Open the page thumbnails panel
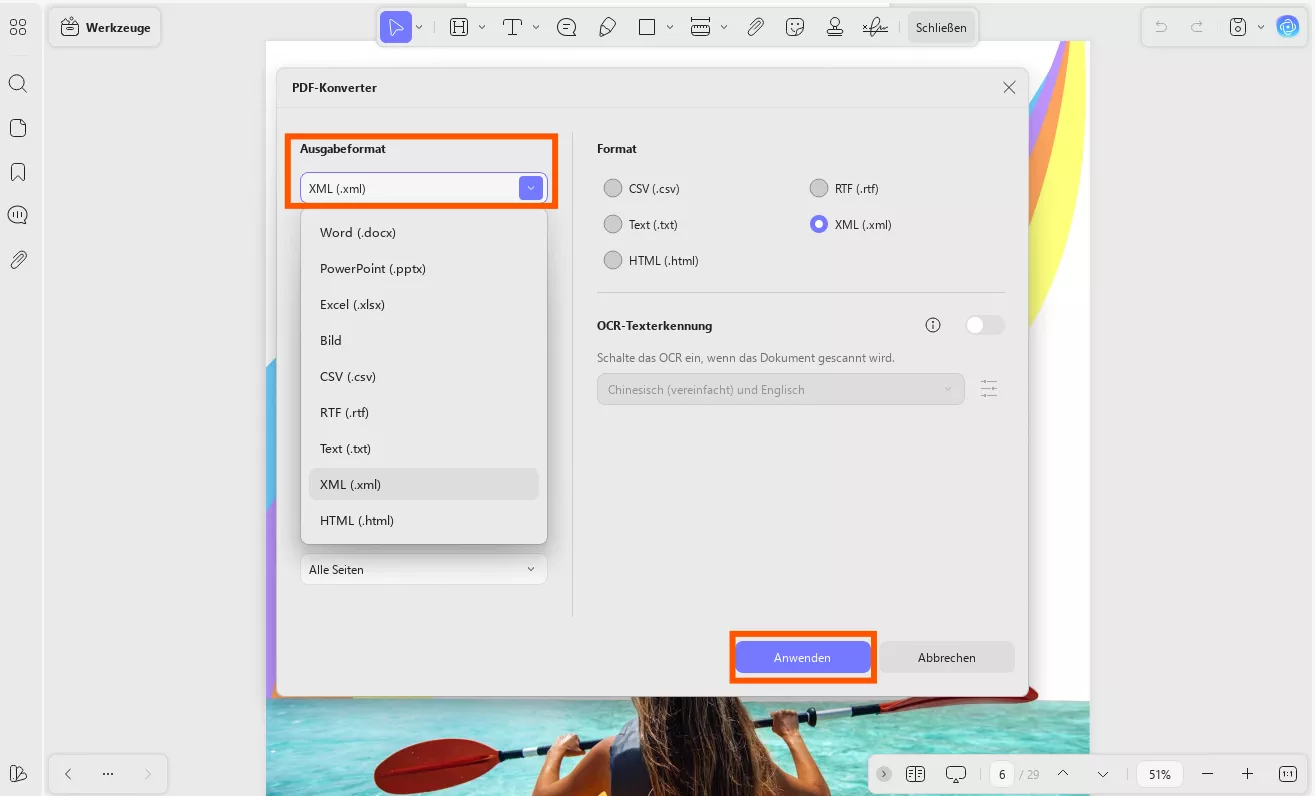Viewport: 1315px width, 796px height. point(18,127)
